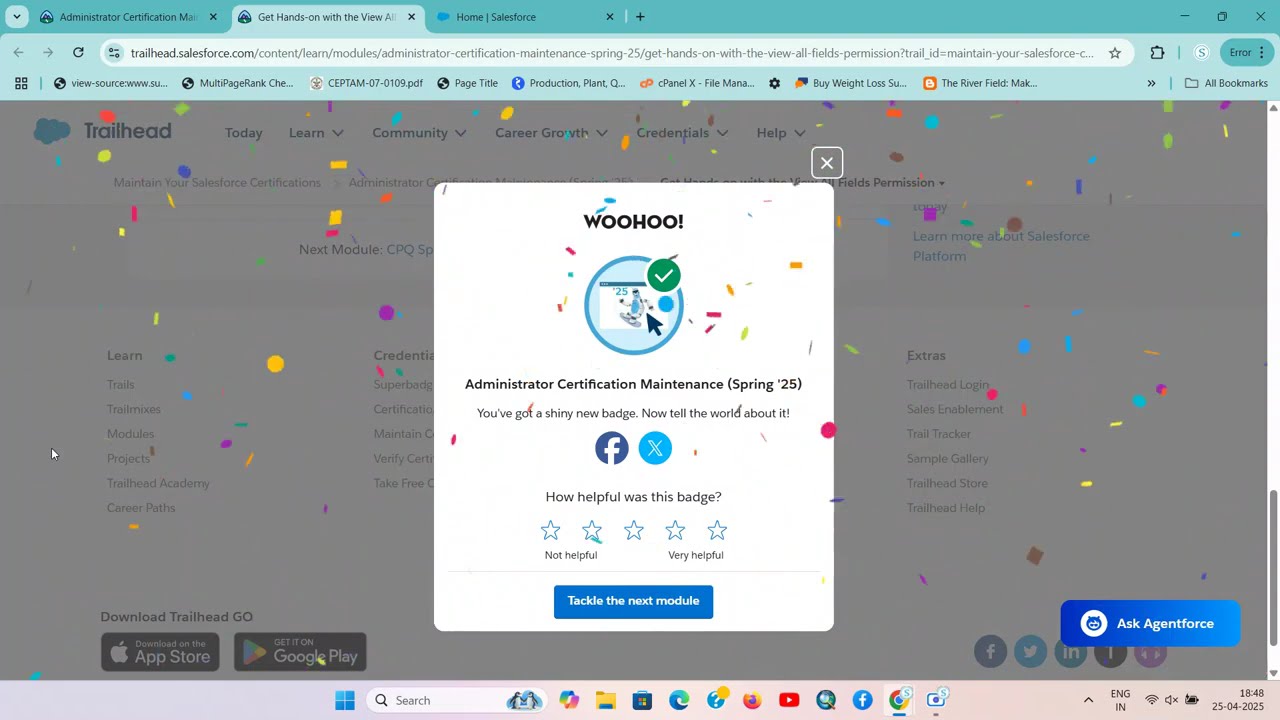This screenshot has width=1280, height=720.
Task: Expand the Learn menu
Action: [x=316, y=132]
